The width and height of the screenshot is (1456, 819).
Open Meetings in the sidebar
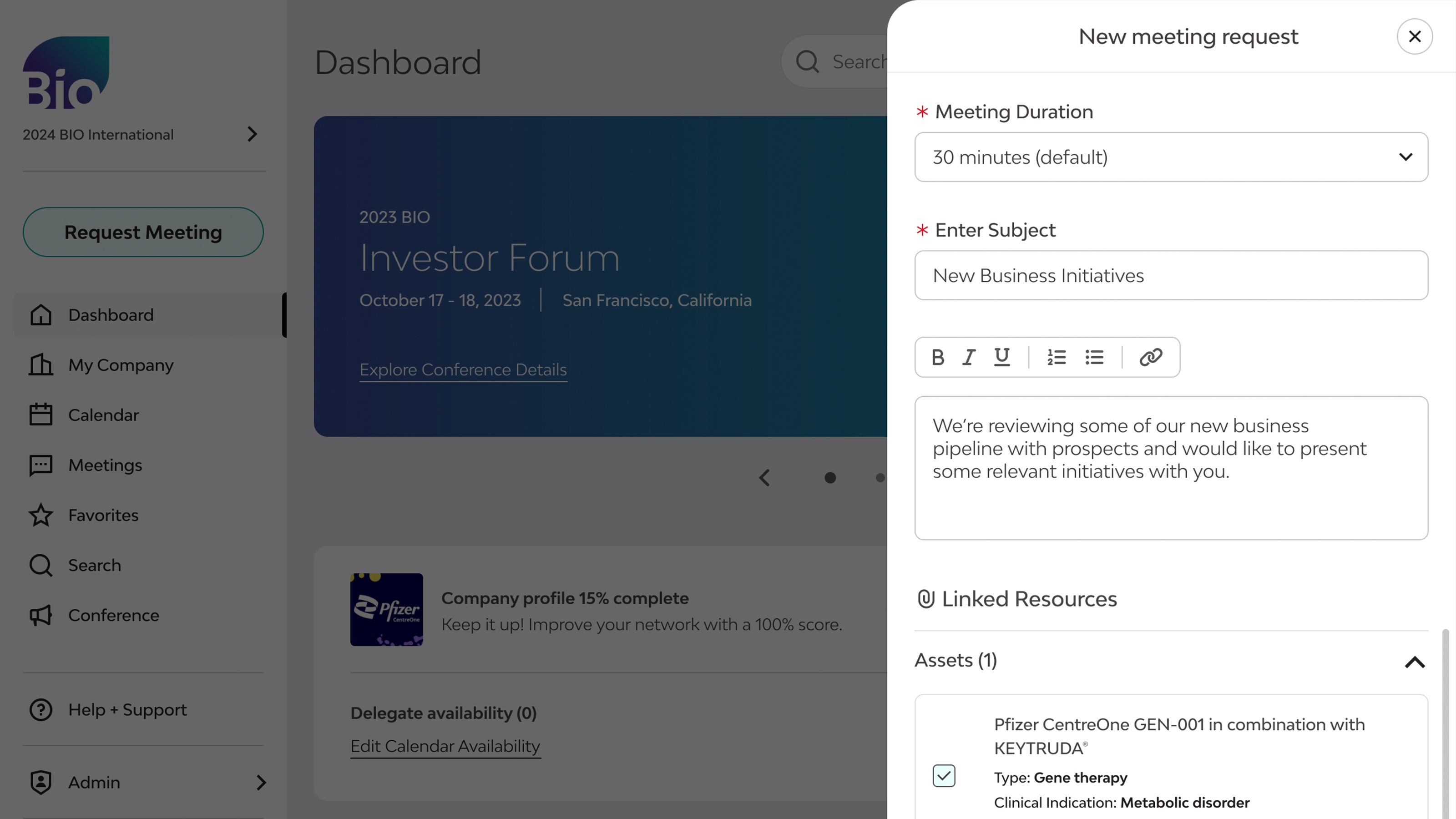pyautogui.click(x=105, y=465)
